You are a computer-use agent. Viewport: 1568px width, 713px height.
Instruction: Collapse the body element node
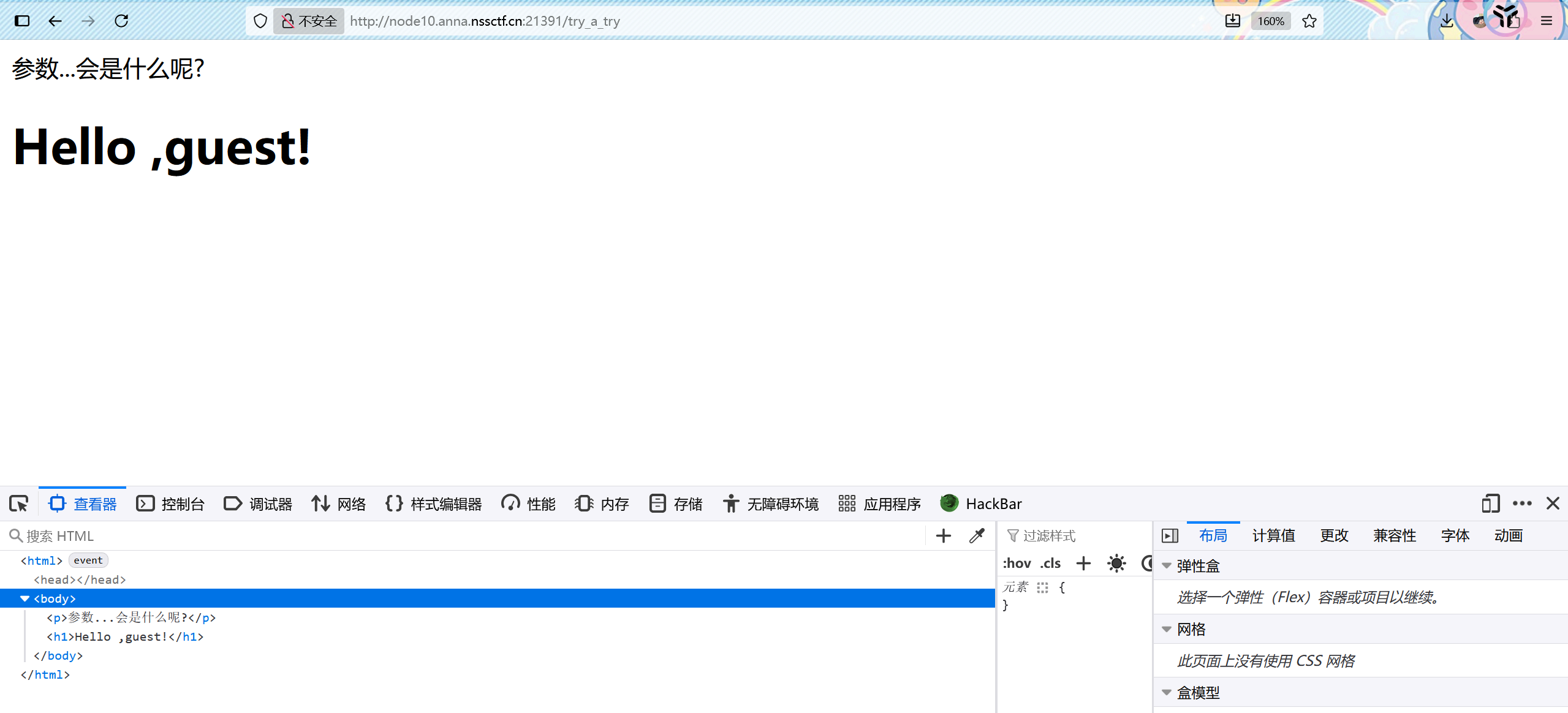point(25,598)
